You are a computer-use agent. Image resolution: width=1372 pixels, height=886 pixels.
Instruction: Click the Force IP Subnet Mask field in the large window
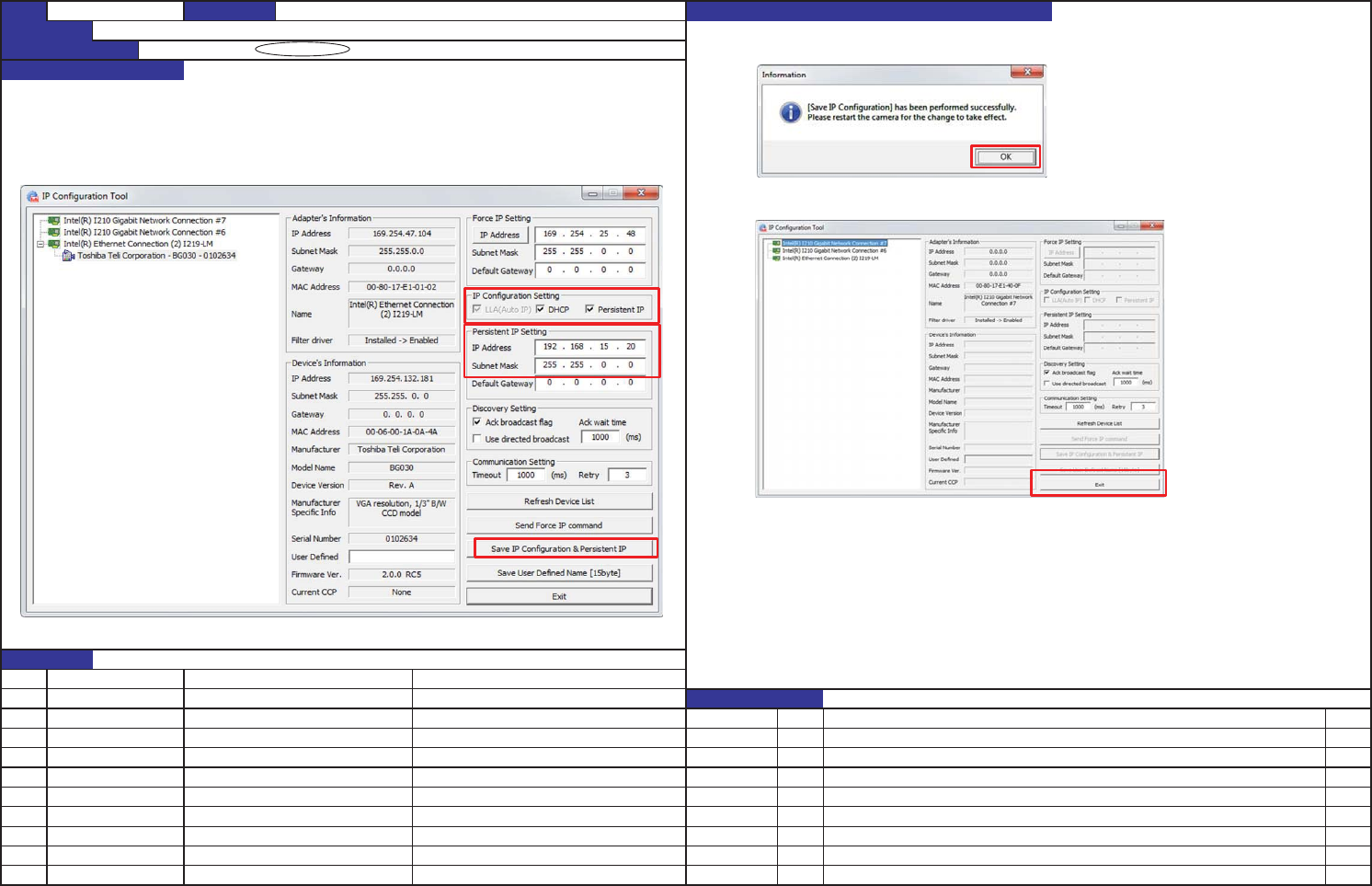point(590,251)
